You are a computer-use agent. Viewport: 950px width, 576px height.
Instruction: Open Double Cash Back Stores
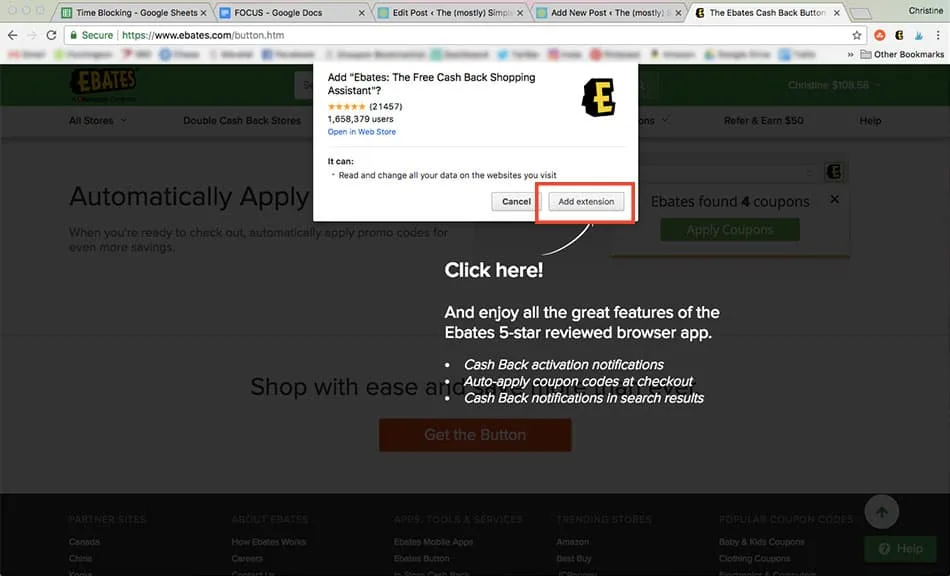click(242, 121)
